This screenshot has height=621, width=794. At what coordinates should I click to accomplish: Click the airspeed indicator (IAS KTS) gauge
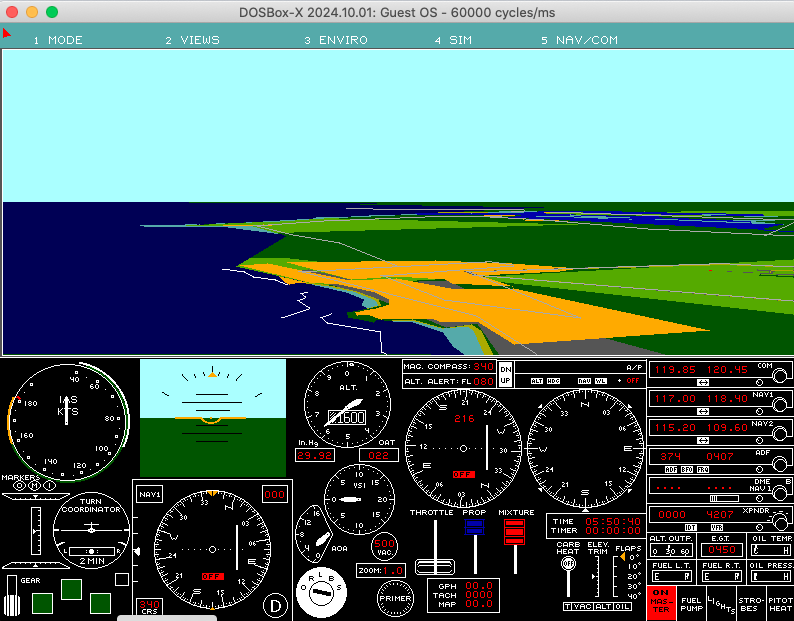pos(68,422)
